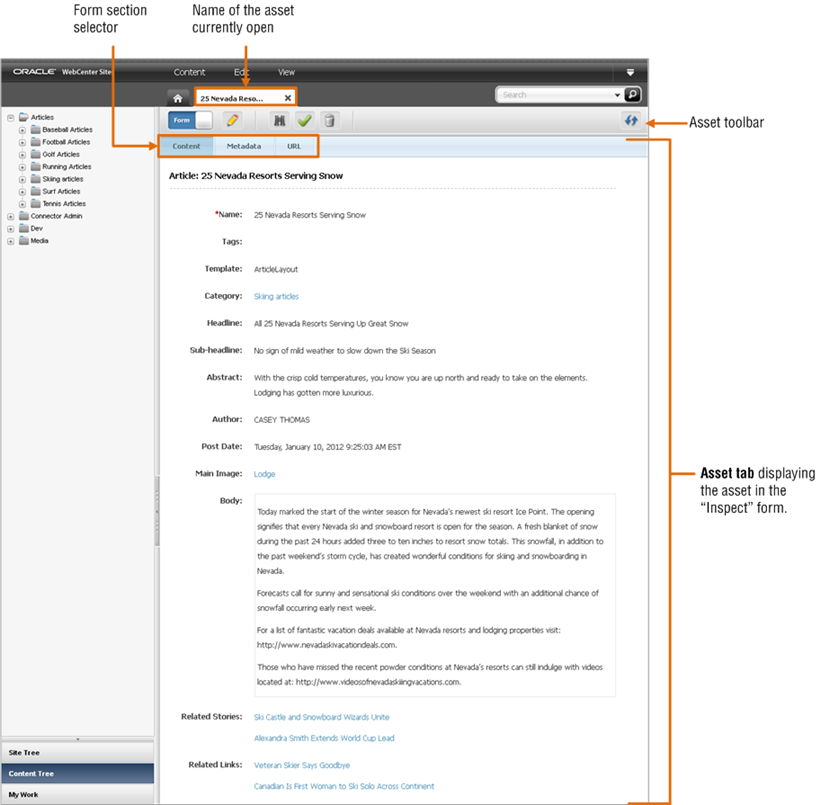Expand the Surf Articles node
The height and width of the screenshot is (805, 820).
point(22,192)
